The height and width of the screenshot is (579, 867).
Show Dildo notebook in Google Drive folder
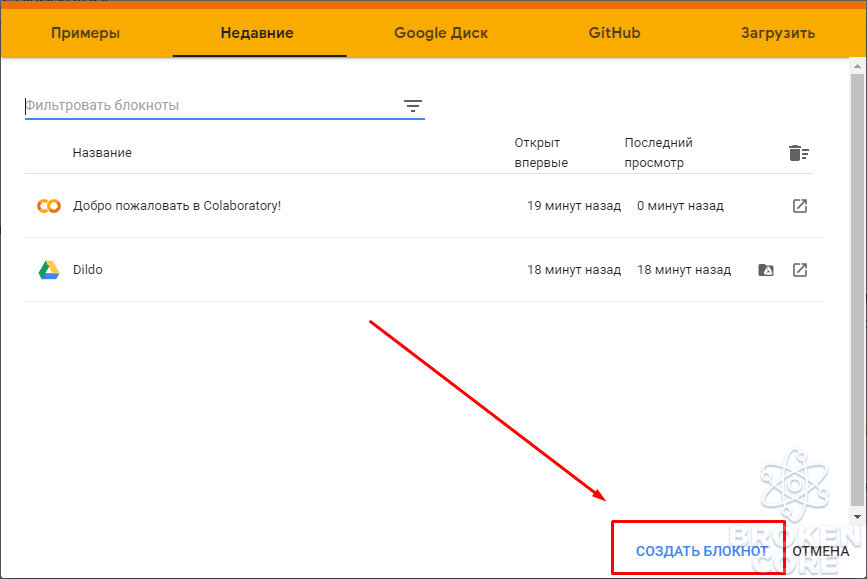point(766,270)
